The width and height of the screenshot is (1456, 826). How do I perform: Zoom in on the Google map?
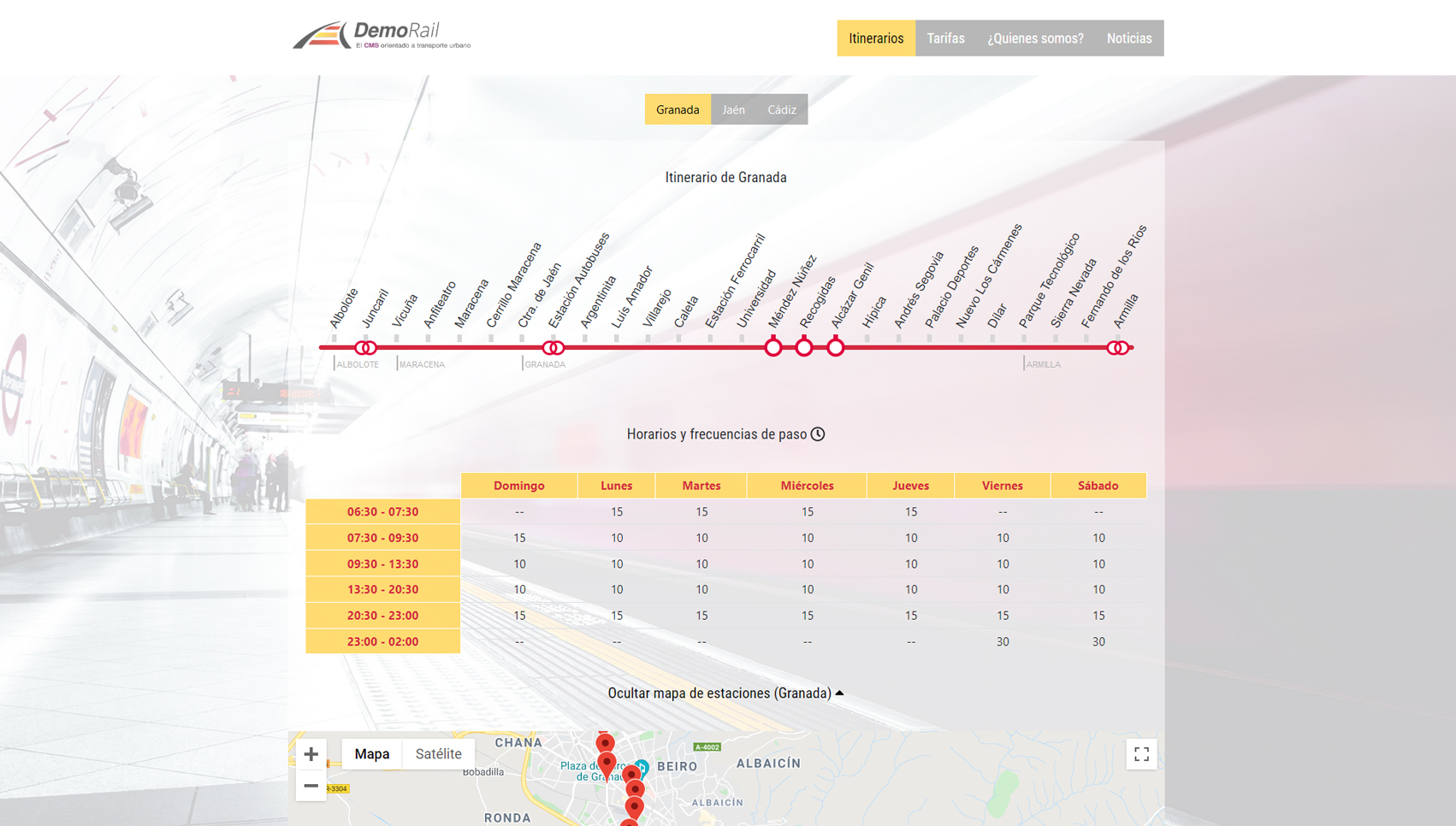(312, 753)
